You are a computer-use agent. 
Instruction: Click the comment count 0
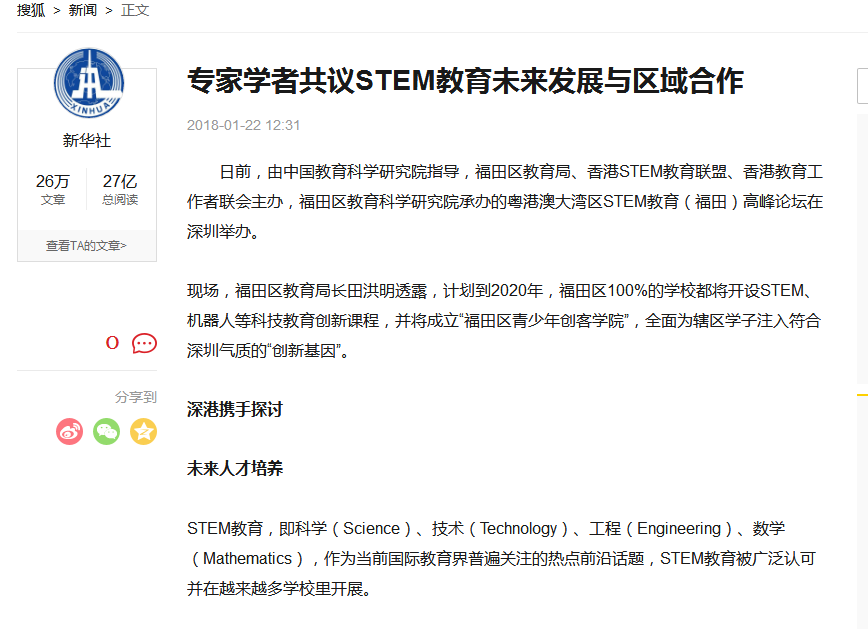click(112, 343)
